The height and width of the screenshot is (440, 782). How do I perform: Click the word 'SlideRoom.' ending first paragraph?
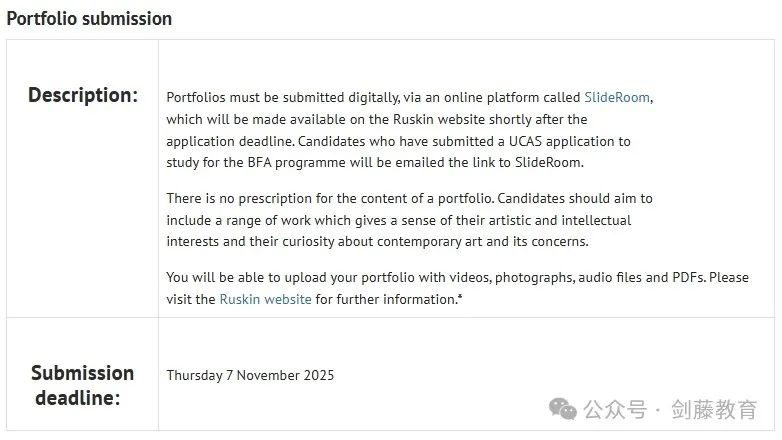549,163
